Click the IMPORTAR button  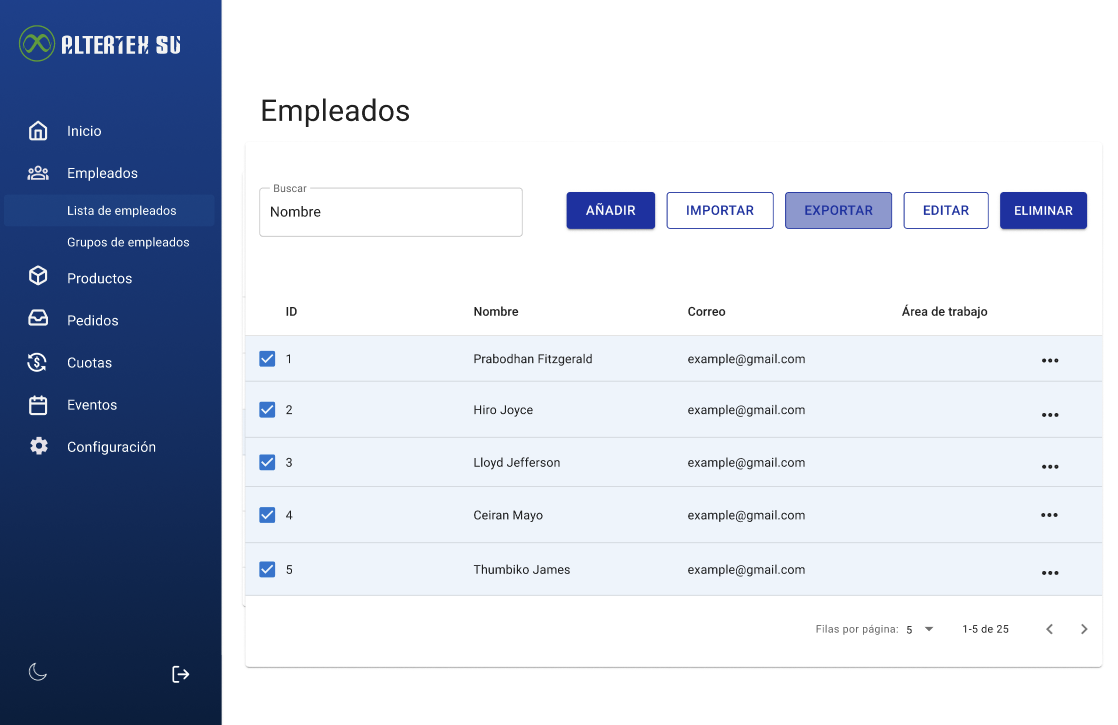719,210
